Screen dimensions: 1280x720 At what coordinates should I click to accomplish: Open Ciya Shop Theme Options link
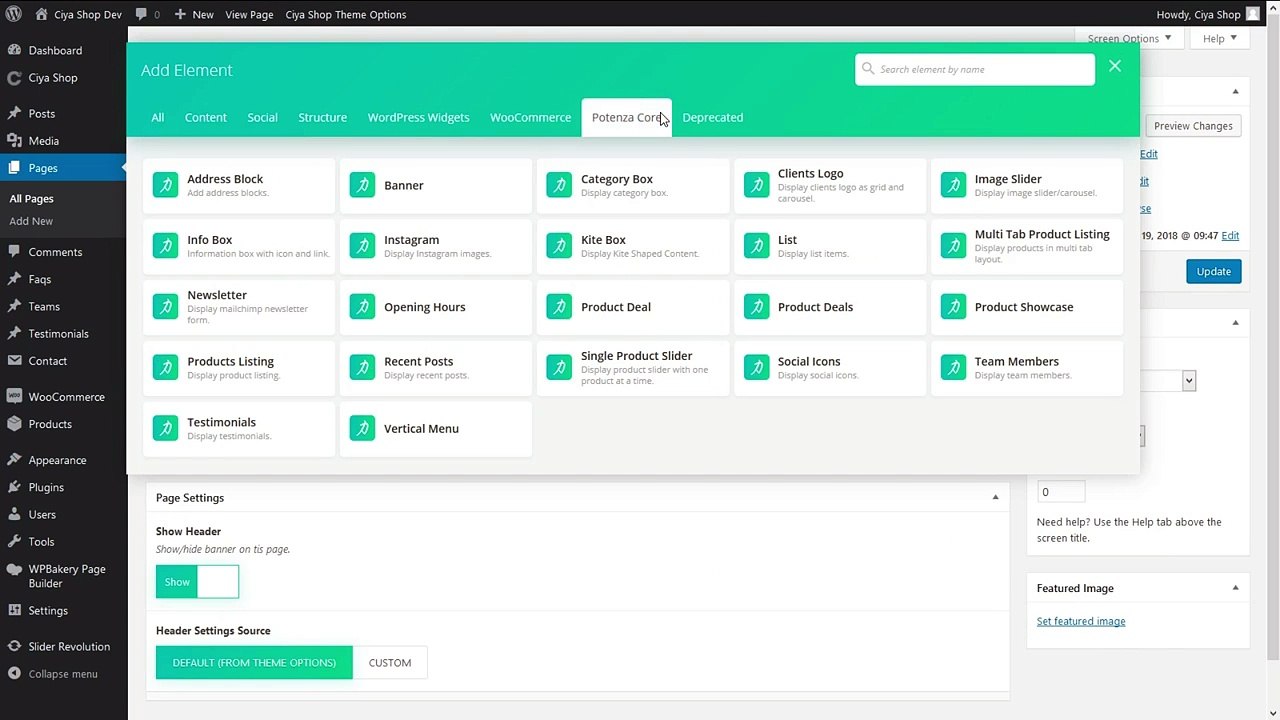click(346, 14)
